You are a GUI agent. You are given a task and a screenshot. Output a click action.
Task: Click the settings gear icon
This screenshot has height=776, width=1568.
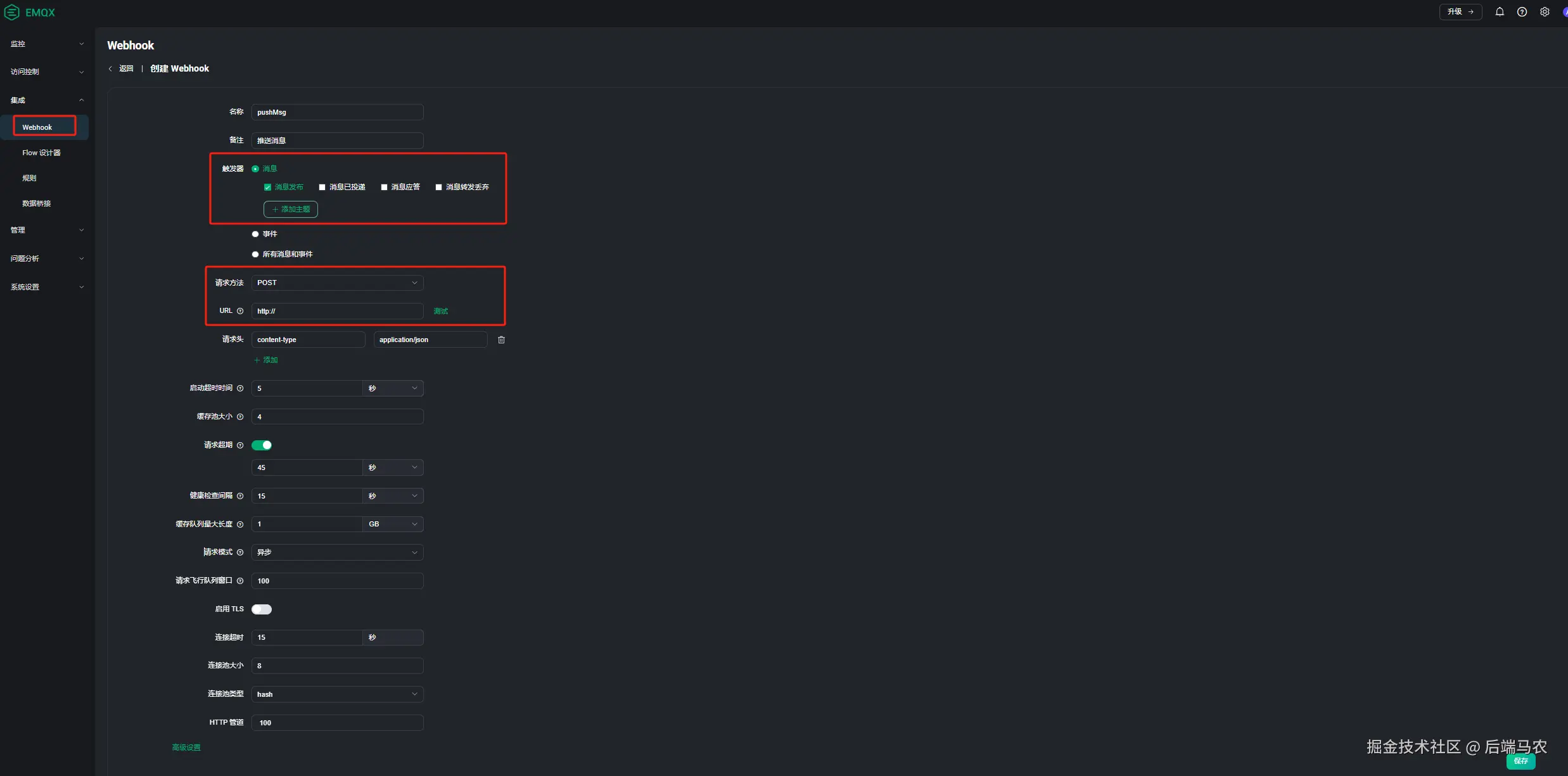1545,11
